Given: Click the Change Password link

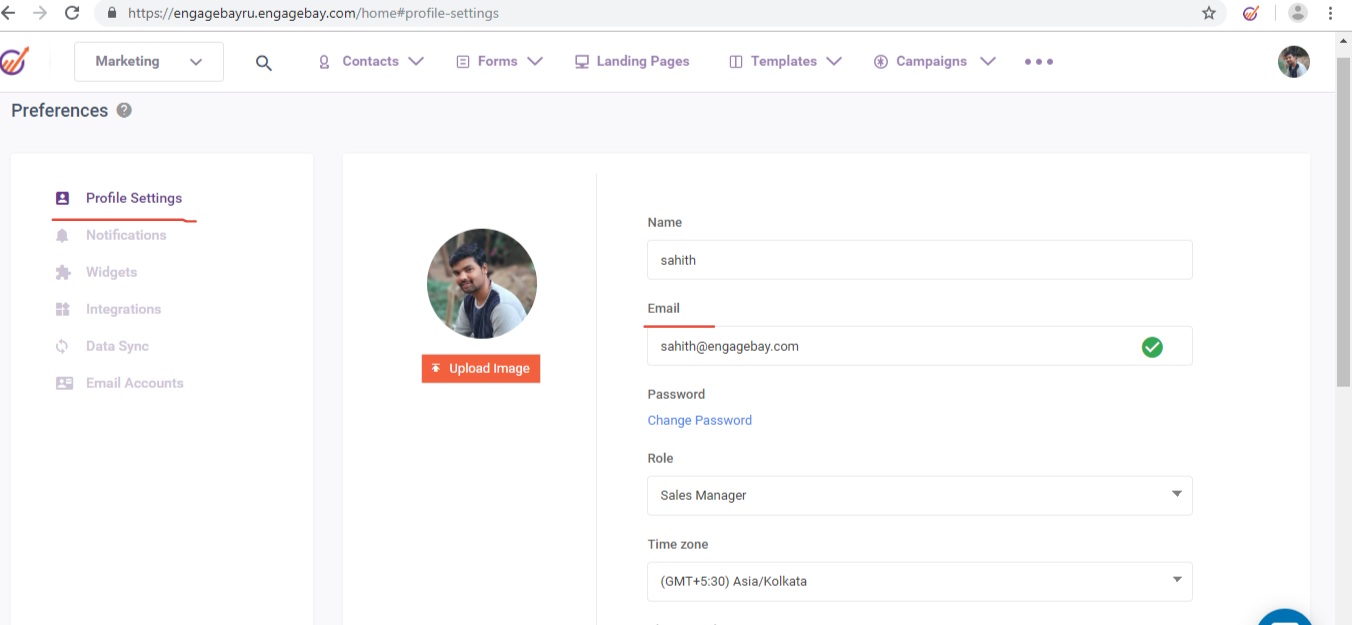Looking at the screenshot, I should click(699, 420).
